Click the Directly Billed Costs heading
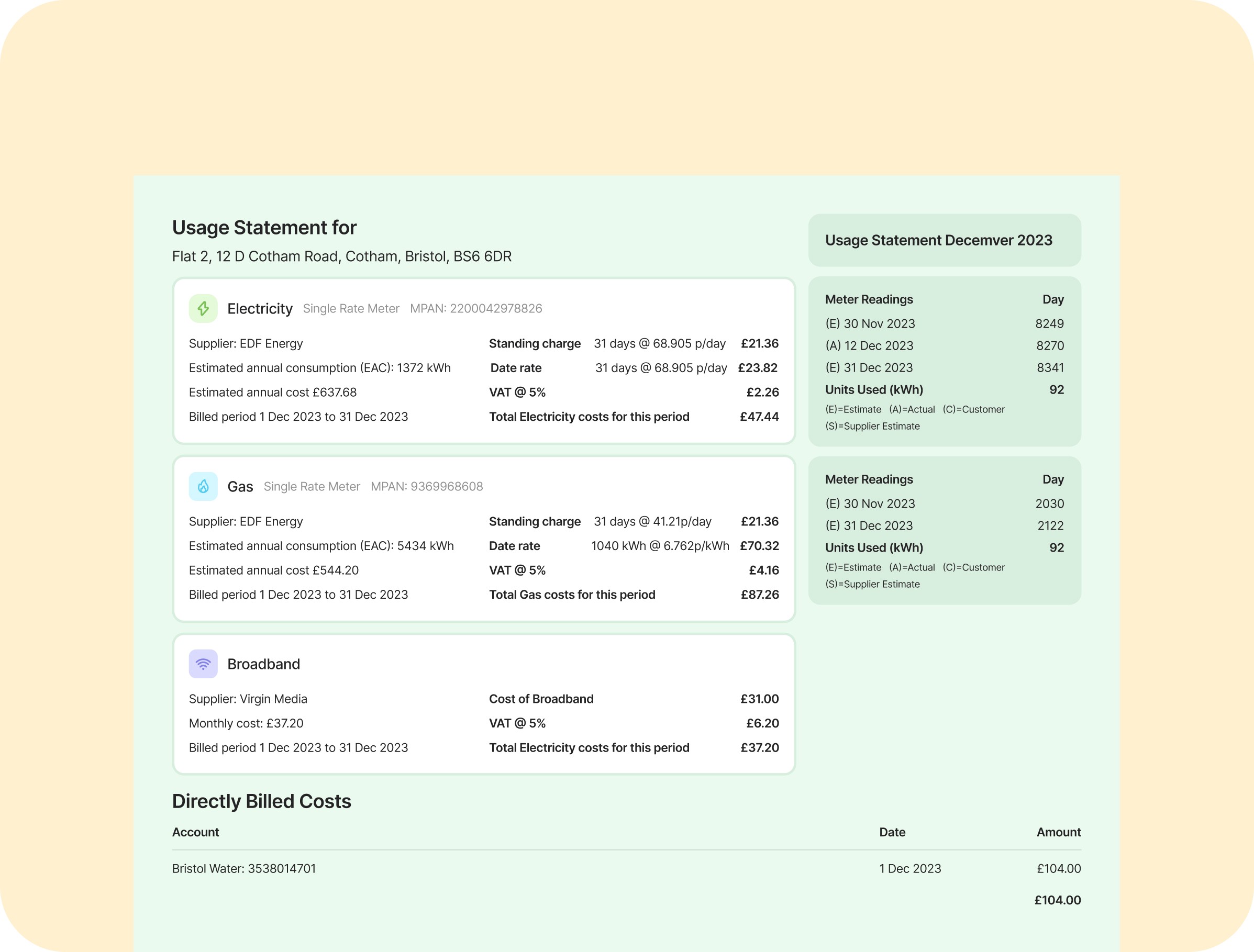 click(x=261, y=801)
